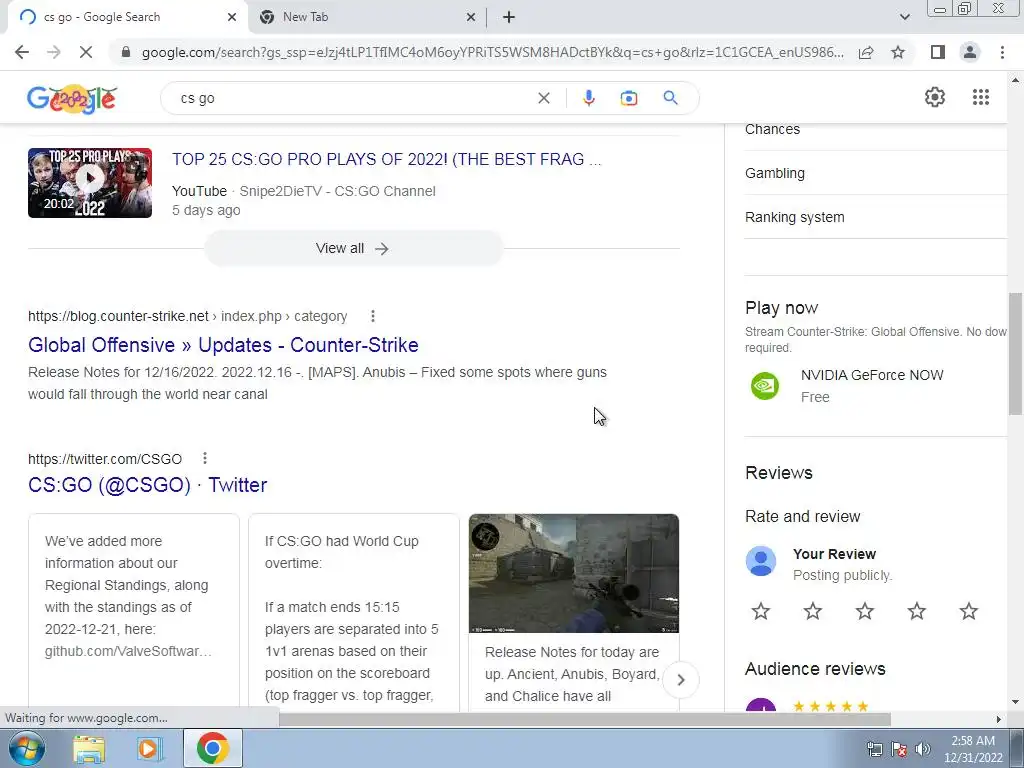Search by image with the camera icon
This screenshot has height=768, width=1024.
tap(628, 99)
